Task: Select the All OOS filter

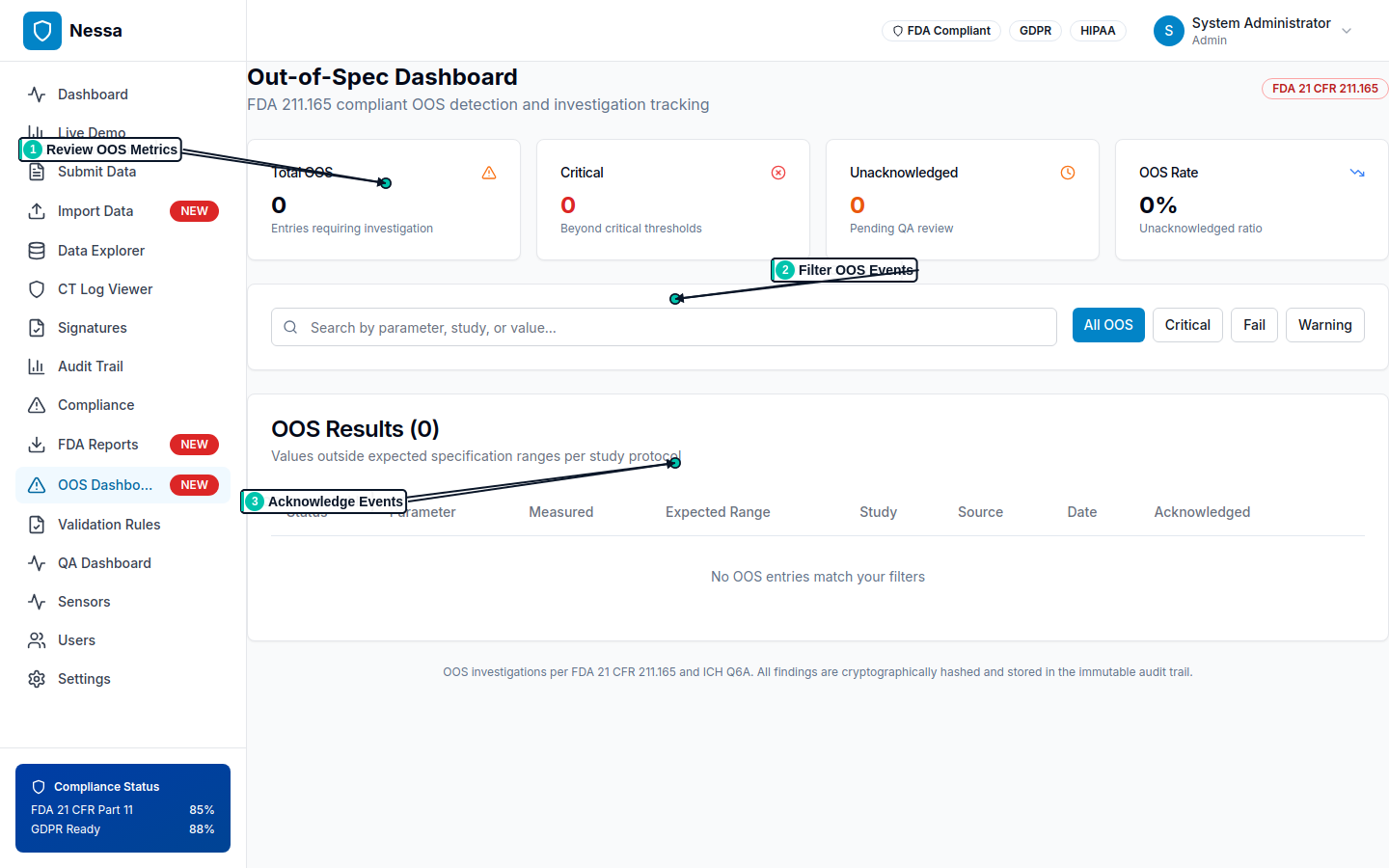Action: (x=1108, y=325)
